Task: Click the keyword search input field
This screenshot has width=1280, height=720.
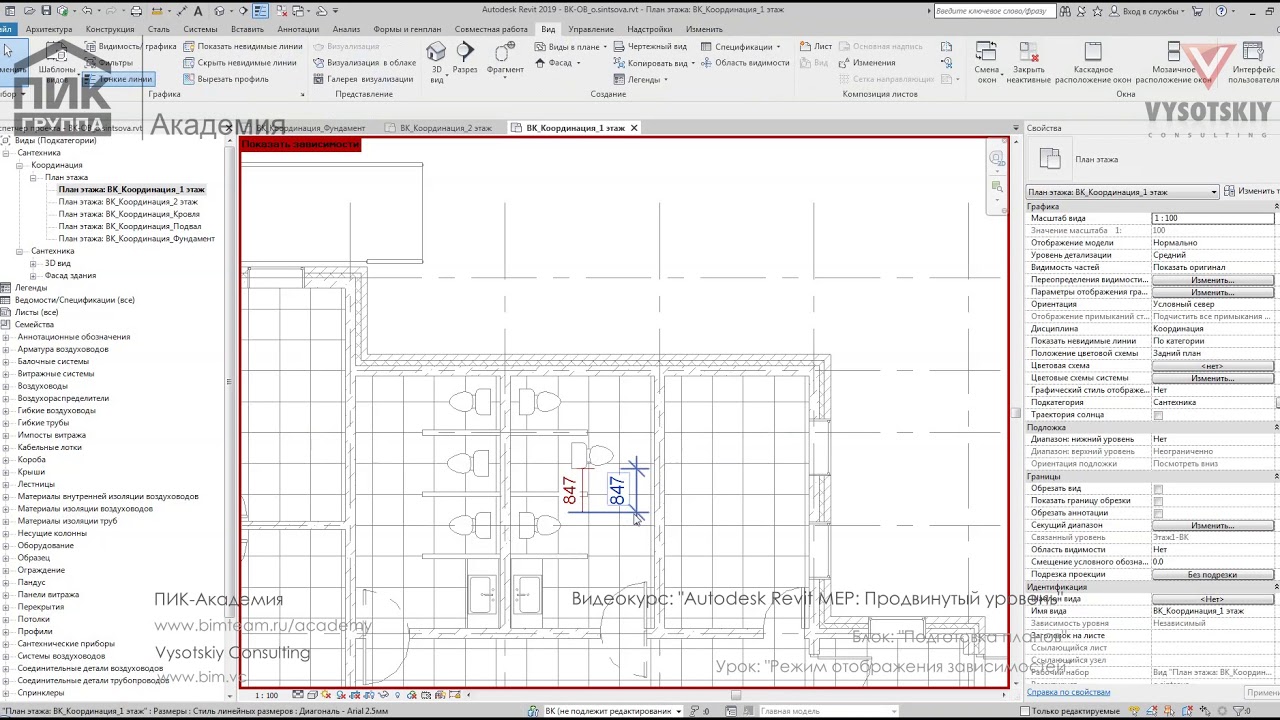Action: (993, 11)
